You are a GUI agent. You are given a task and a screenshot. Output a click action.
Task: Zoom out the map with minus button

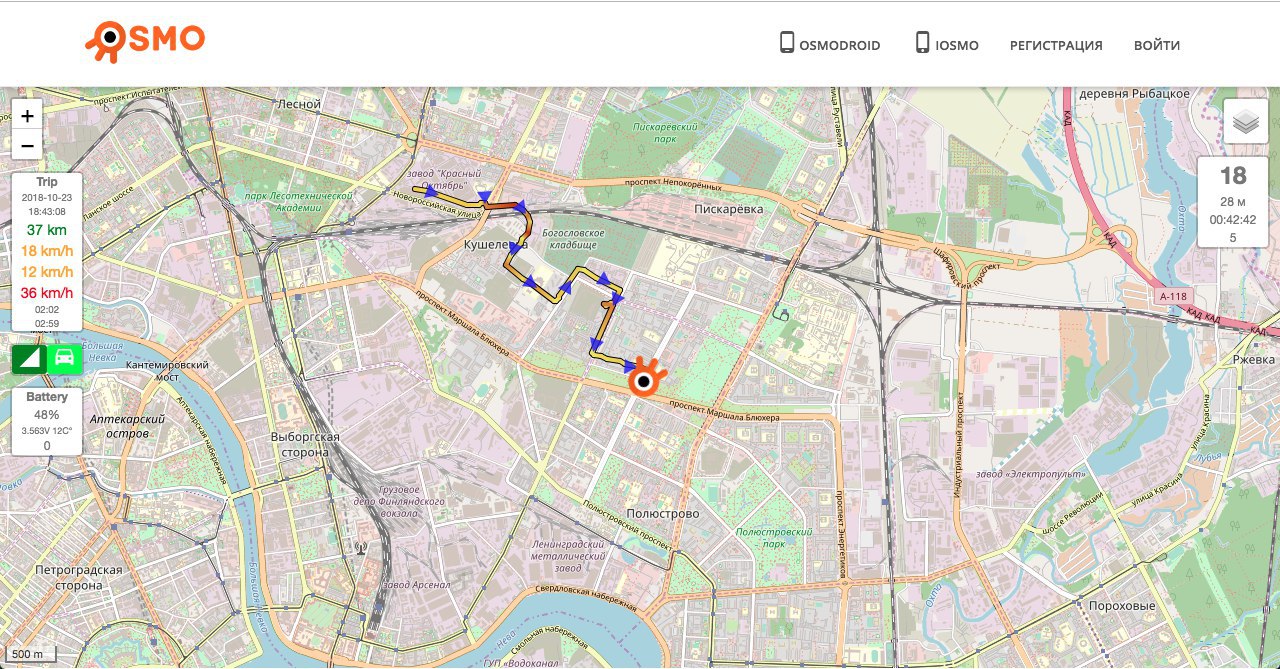27,146
